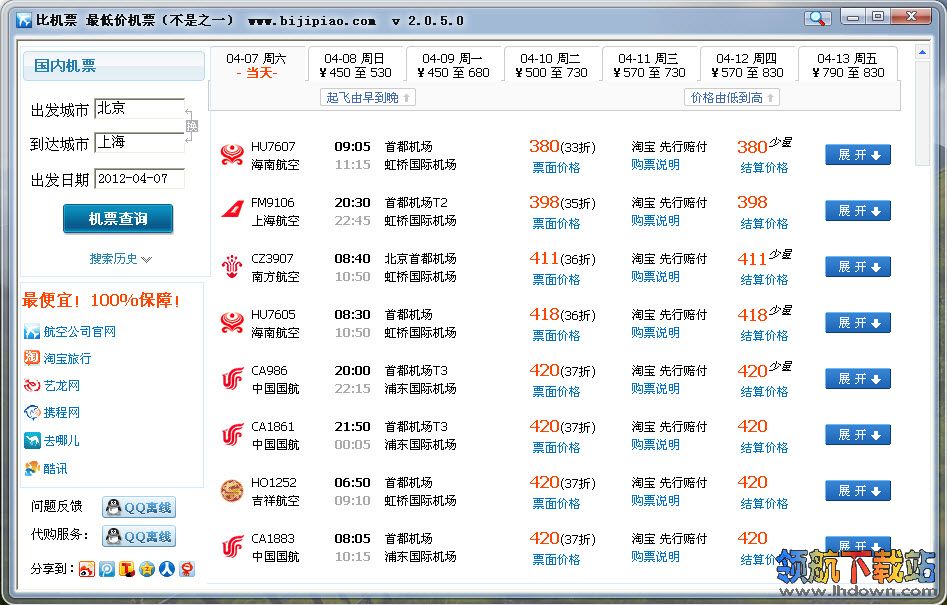Open 购票说明 for flight HO1252

tap(655, 501)
